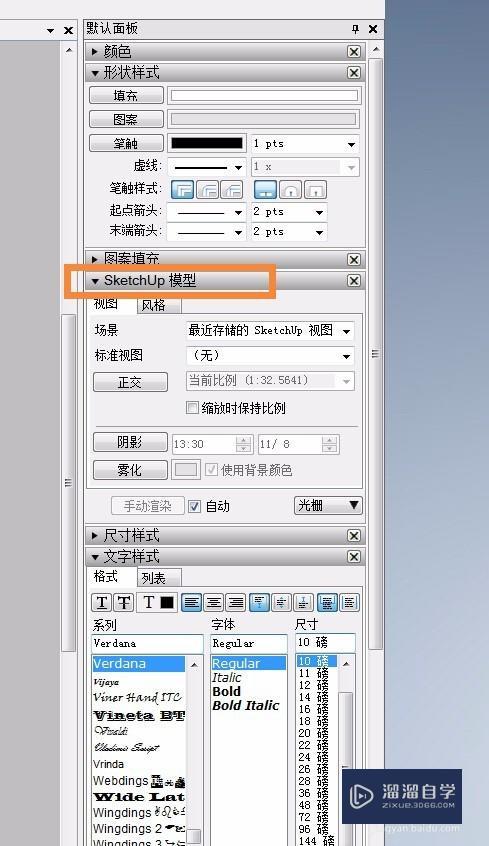
Task: Anchor text to the top
Action: 260,602
